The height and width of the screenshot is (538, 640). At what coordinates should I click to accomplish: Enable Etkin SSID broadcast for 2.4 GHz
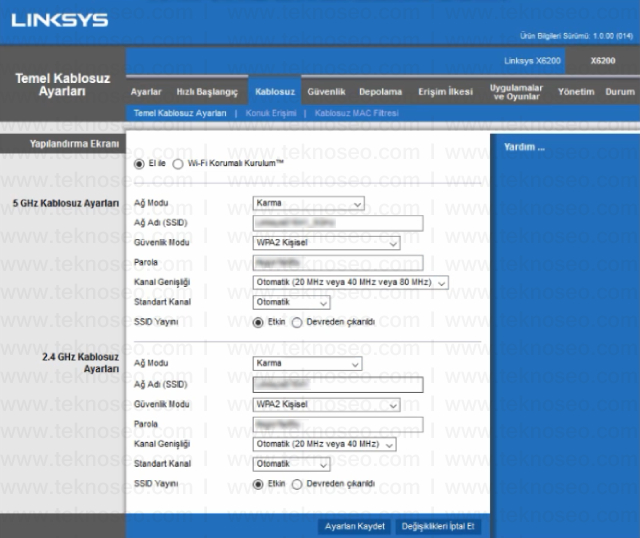[x=258, y=484]
